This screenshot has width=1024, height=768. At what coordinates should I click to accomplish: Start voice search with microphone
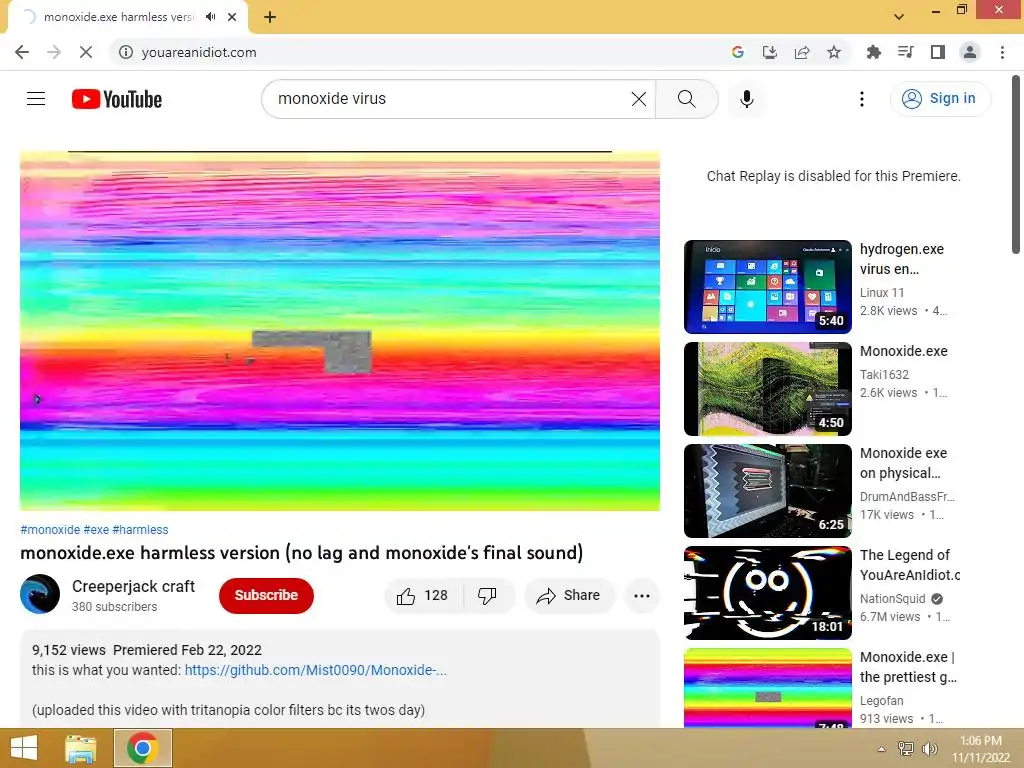click(746, 99)
